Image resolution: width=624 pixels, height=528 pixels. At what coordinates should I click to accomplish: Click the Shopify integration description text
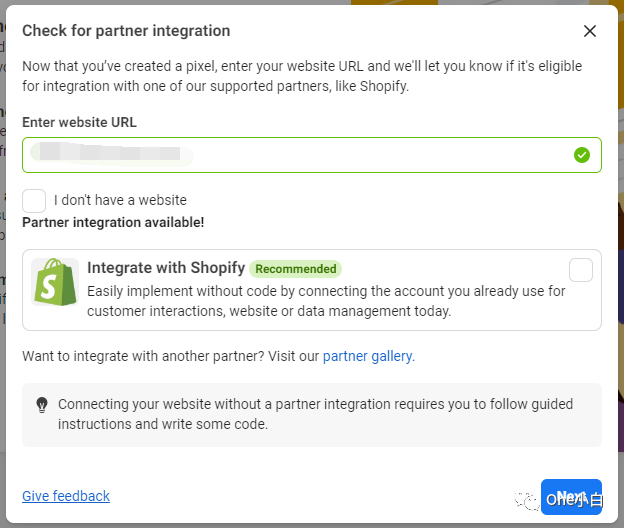(326, 301)
